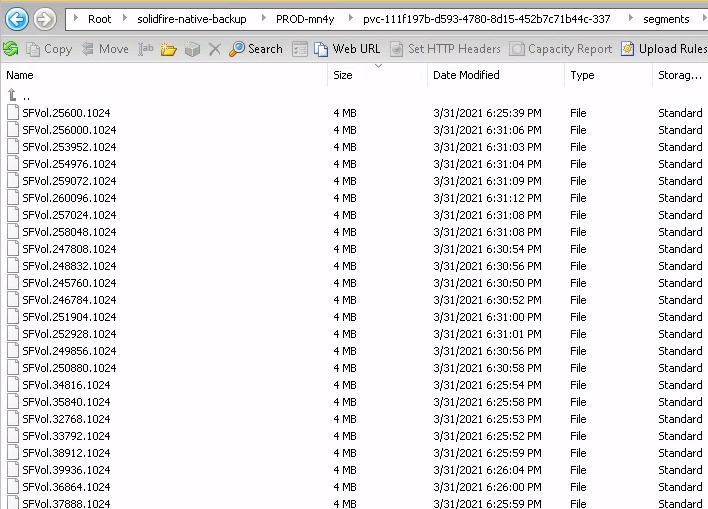Viewport: 708px width, 509px height.
Task: Select file SFVol.39936.1024
Action: click(66, 470)
